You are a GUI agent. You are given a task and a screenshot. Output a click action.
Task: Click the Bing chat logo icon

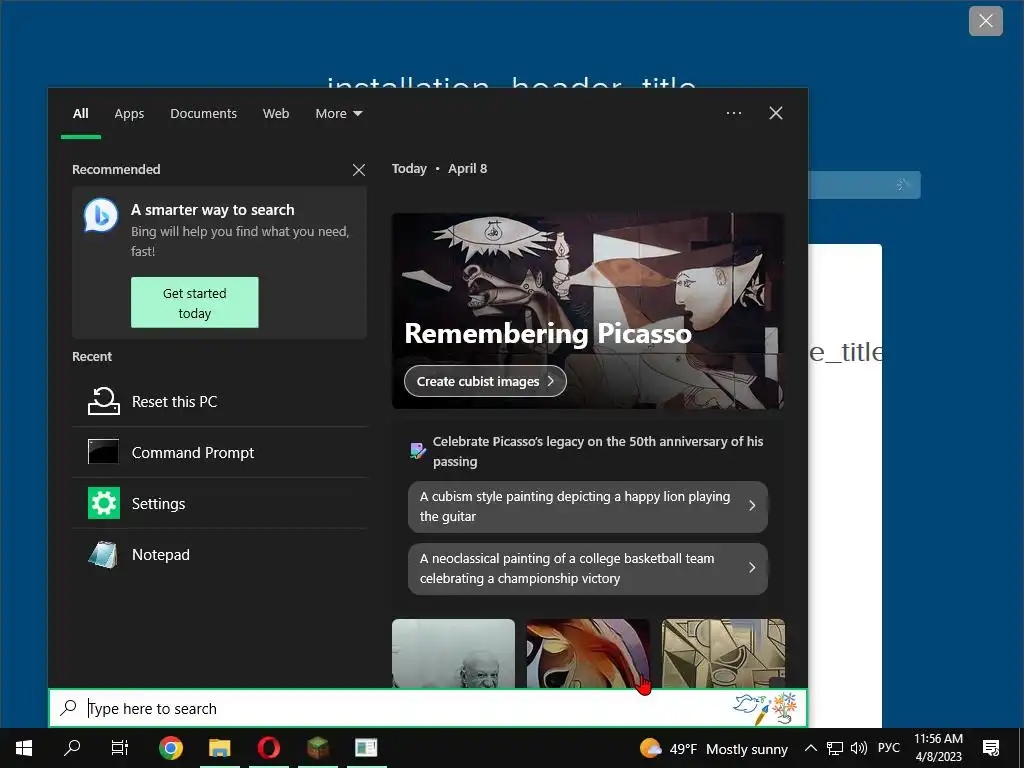101,216
